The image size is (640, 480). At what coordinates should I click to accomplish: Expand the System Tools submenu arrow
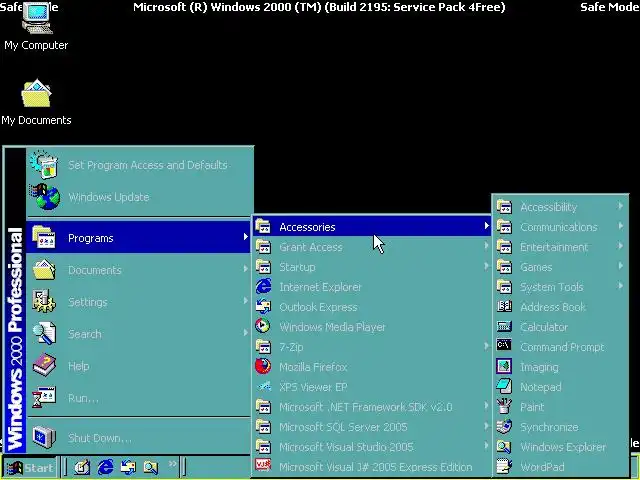tap(620, 286)
